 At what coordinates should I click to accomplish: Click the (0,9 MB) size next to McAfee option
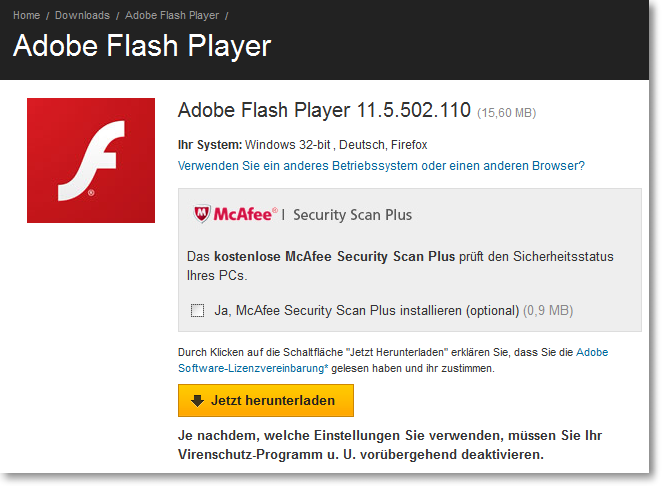coord(548,310)
